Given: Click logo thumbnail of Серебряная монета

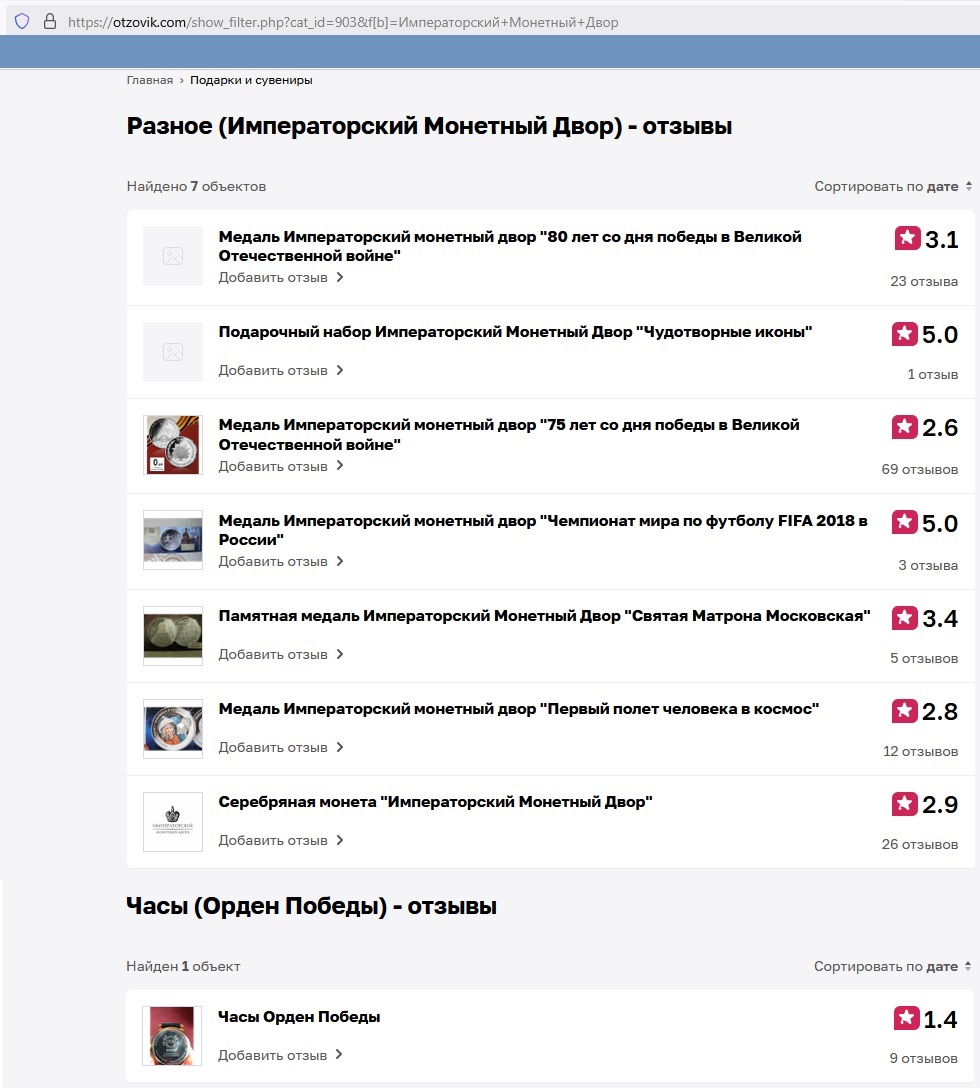Looking at the screenshot, I should [x=173, y=822].
